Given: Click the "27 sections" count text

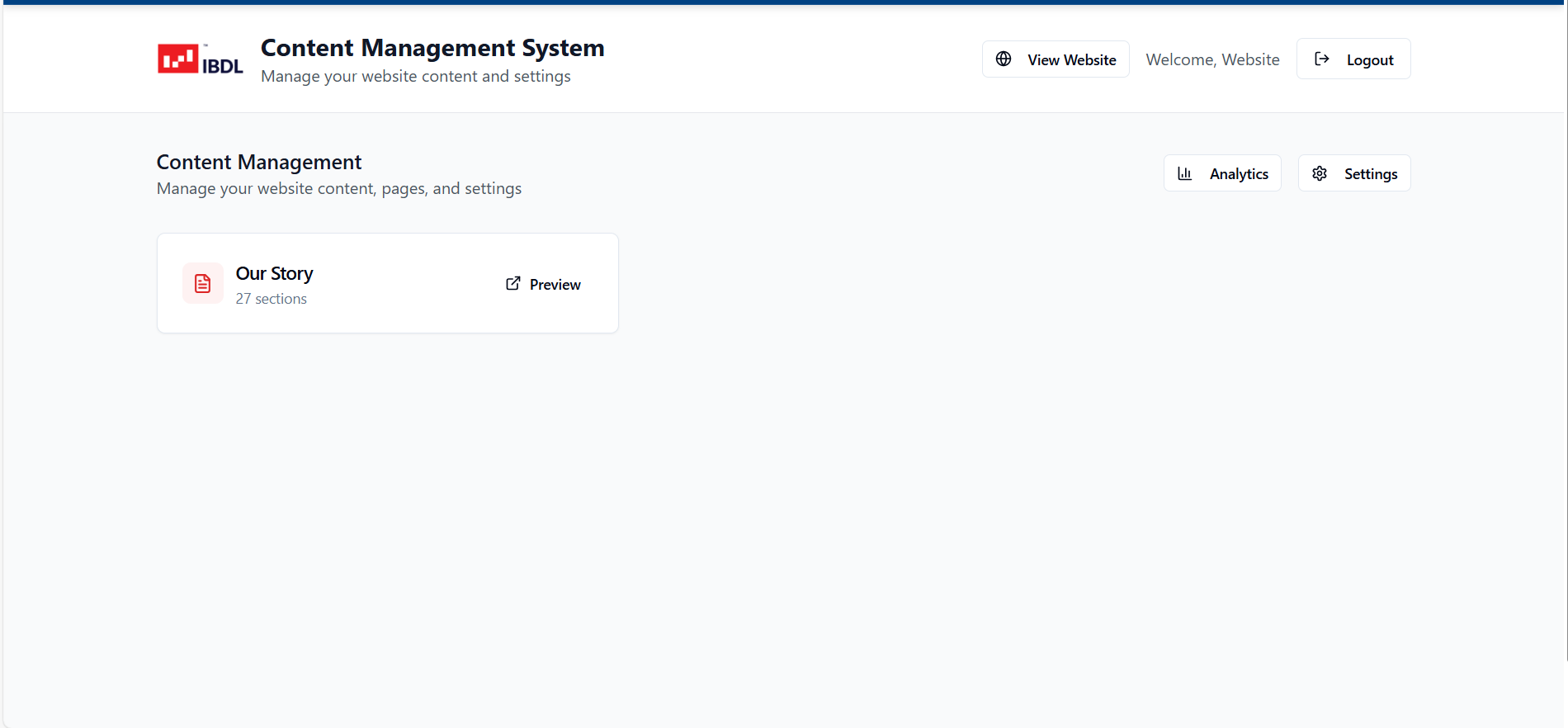Looking at the screenshot, I should (x=271, y=299).
